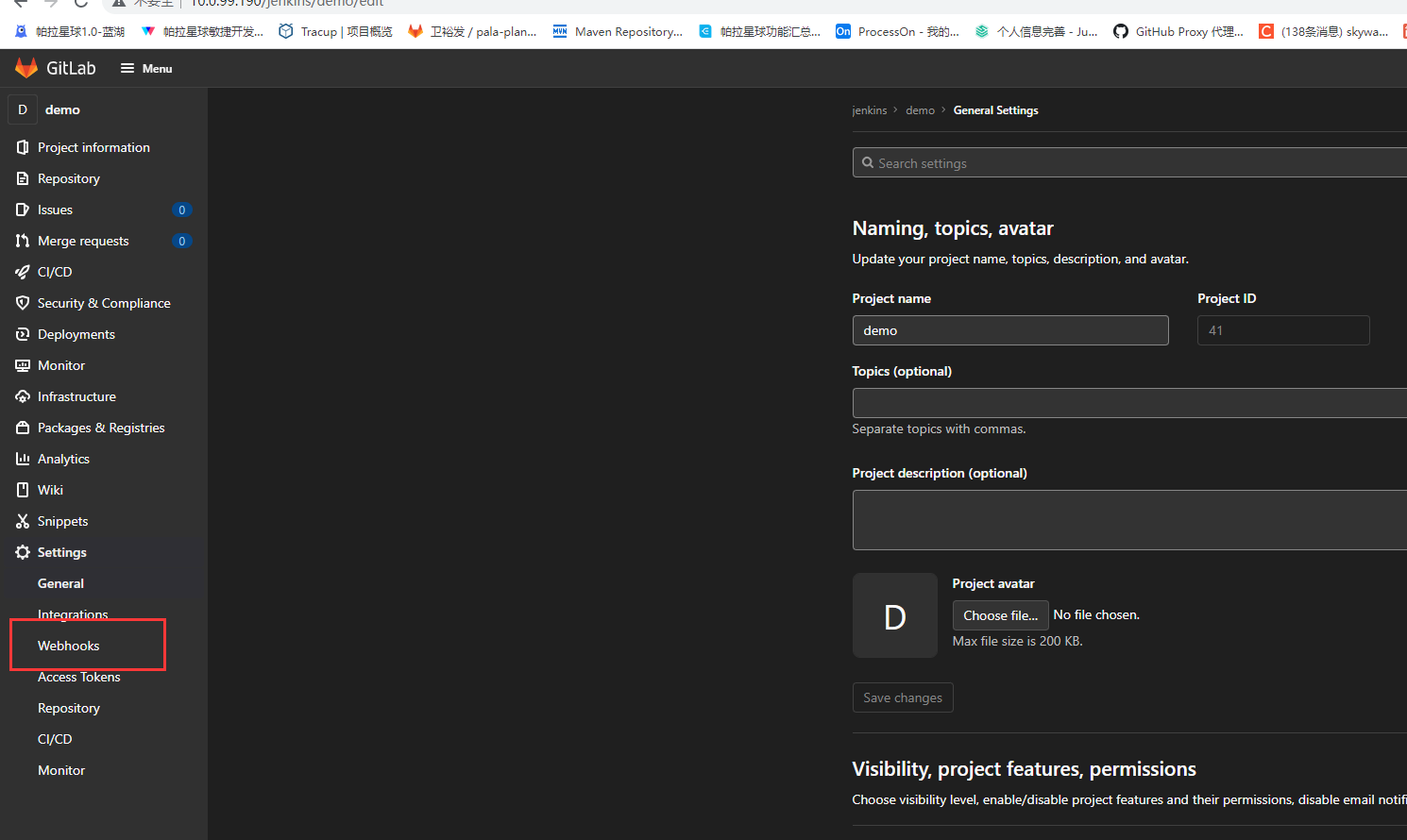Click the GitHub Proxy bookmark icon
The height and width of the screenshot is (840, 1407).
[1120, 31]
